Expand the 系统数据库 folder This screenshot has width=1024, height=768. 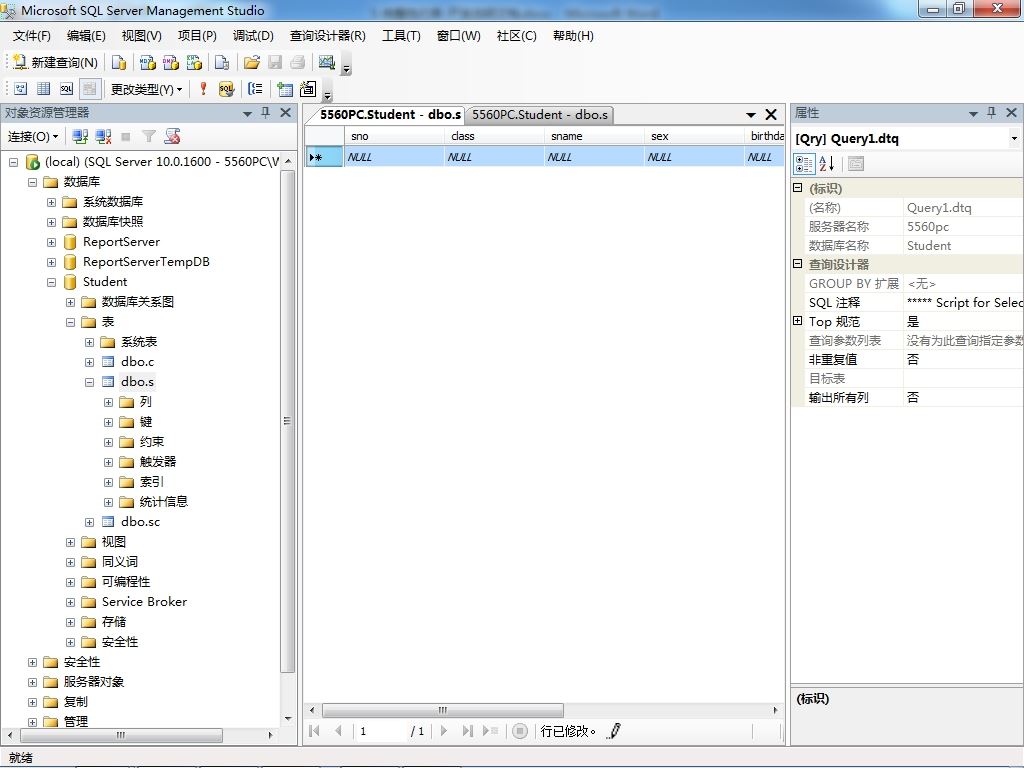click(51, 202)
